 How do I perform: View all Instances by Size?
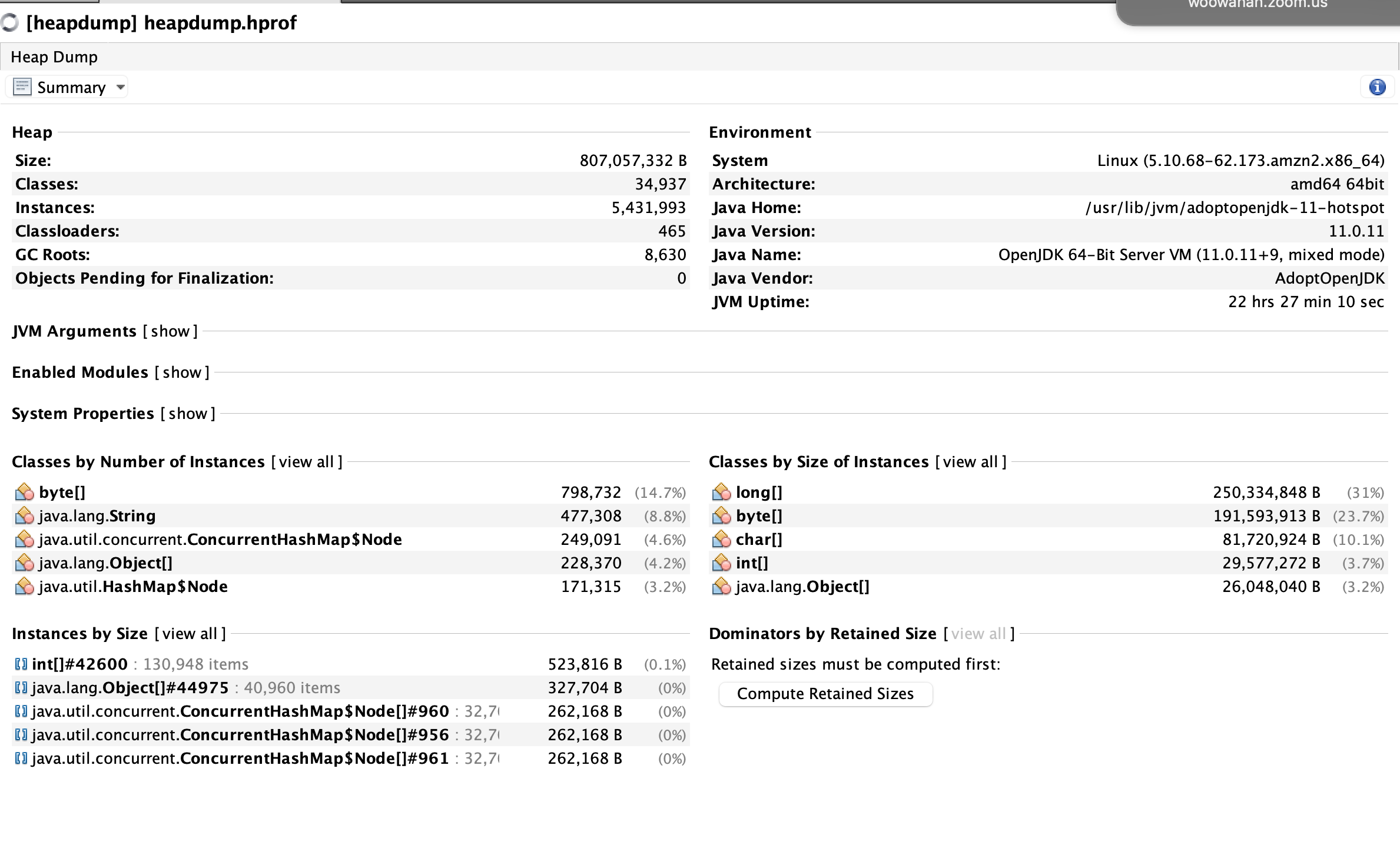point(190,634)
